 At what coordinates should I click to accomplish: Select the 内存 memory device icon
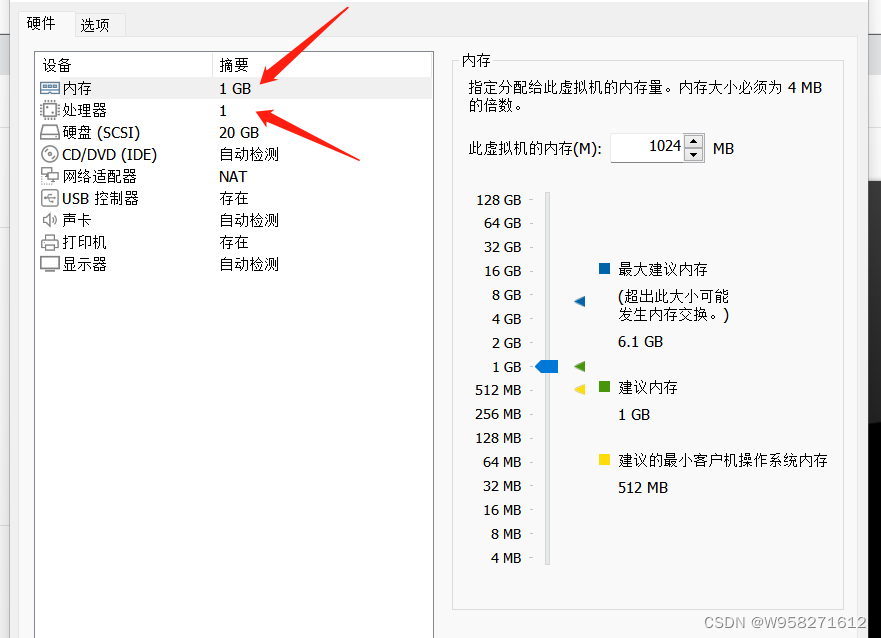tap(49, 88)
